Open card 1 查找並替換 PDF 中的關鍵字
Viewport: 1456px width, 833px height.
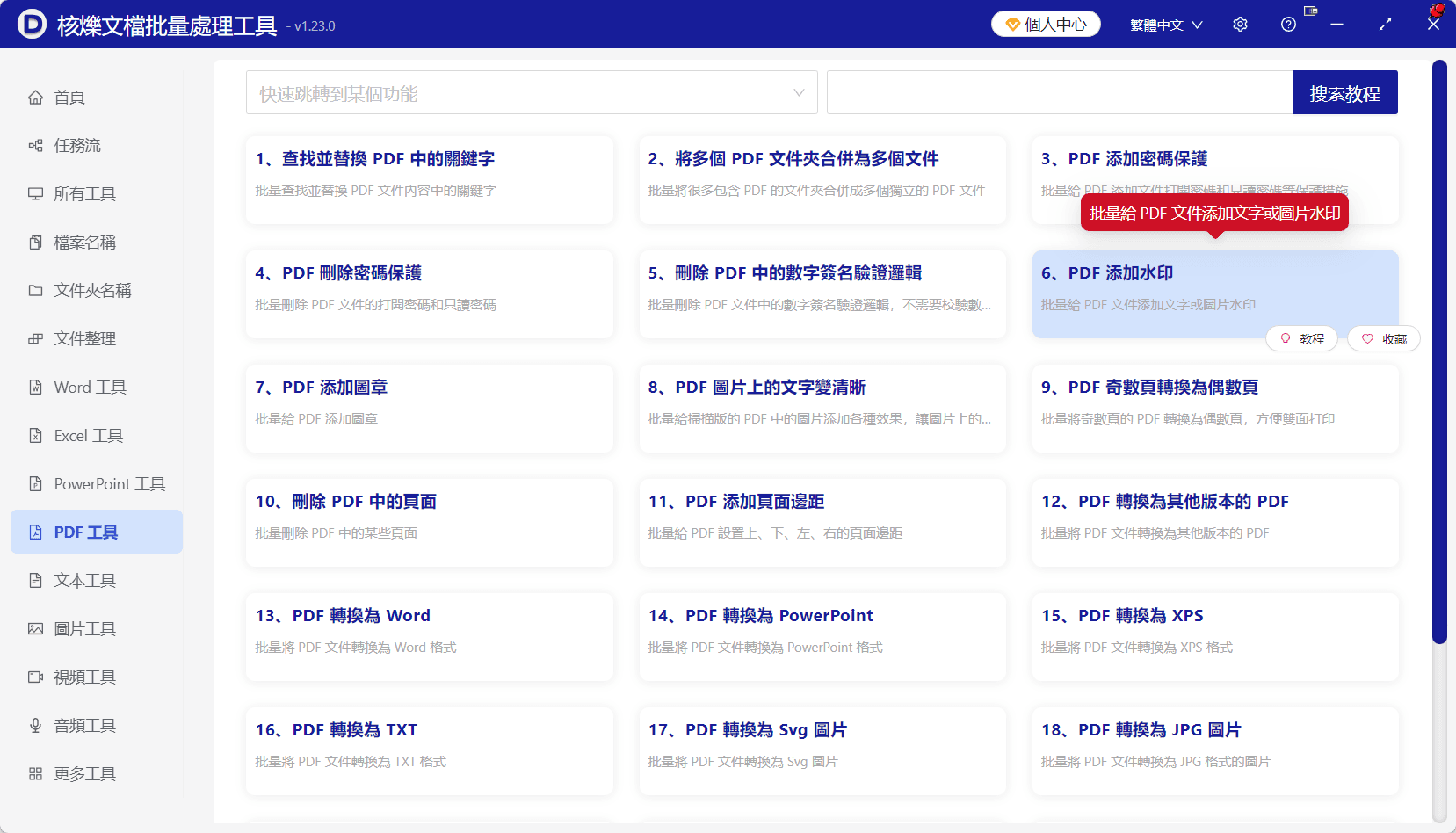430,180
